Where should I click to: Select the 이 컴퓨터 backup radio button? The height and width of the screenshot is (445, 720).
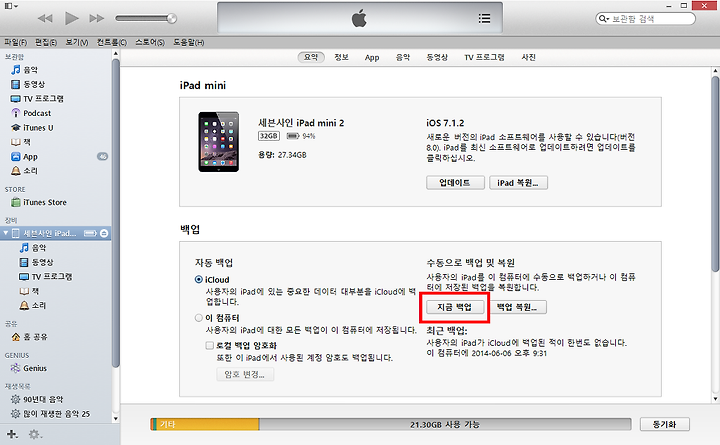click(199, 318)
